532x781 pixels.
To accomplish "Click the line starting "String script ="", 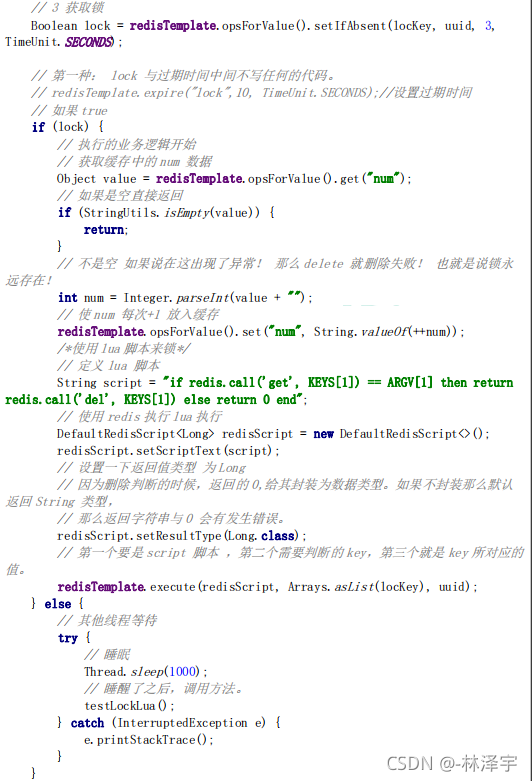I will pyautogui.click(x=285, y=383).
